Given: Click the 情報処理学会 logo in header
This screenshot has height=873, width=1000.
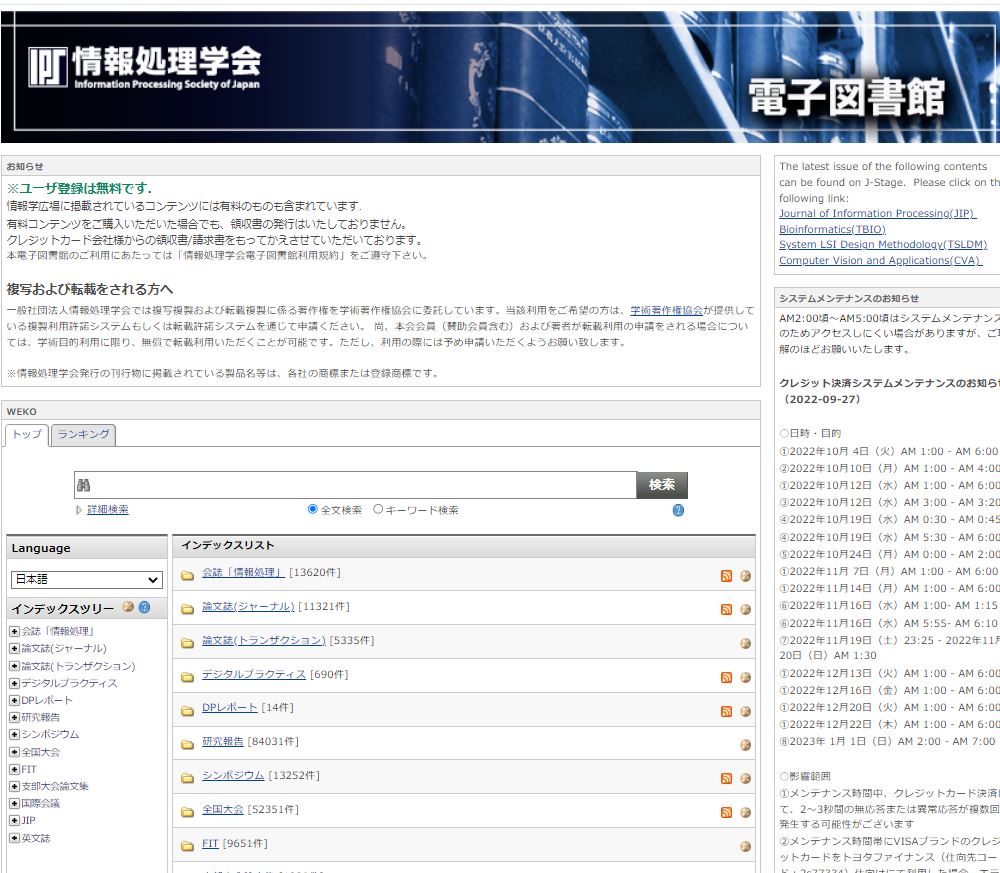Looking at the screenshot, I should [x=144, y=66].
